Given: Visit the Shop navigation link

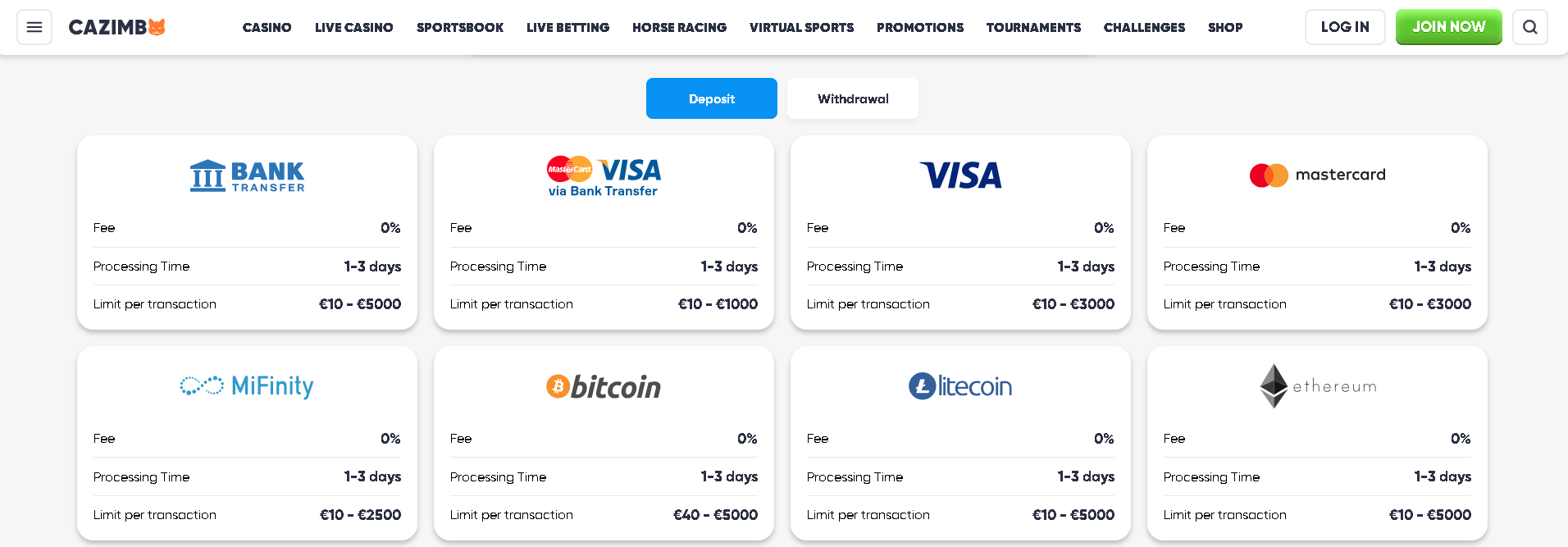Looking at the screenshot, I should [x=1224, y=27].
